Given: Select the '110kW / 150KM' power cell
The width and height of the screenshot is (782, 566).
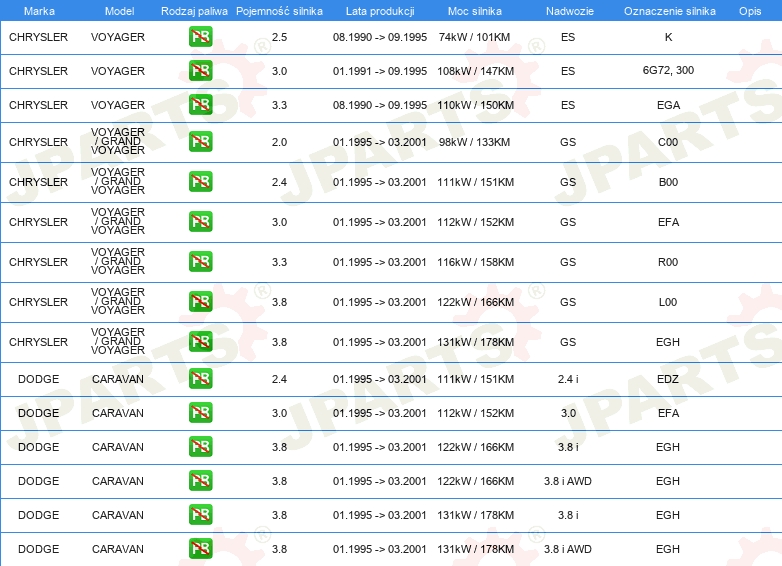Looking at the screenshot, I should coord(475,105).
